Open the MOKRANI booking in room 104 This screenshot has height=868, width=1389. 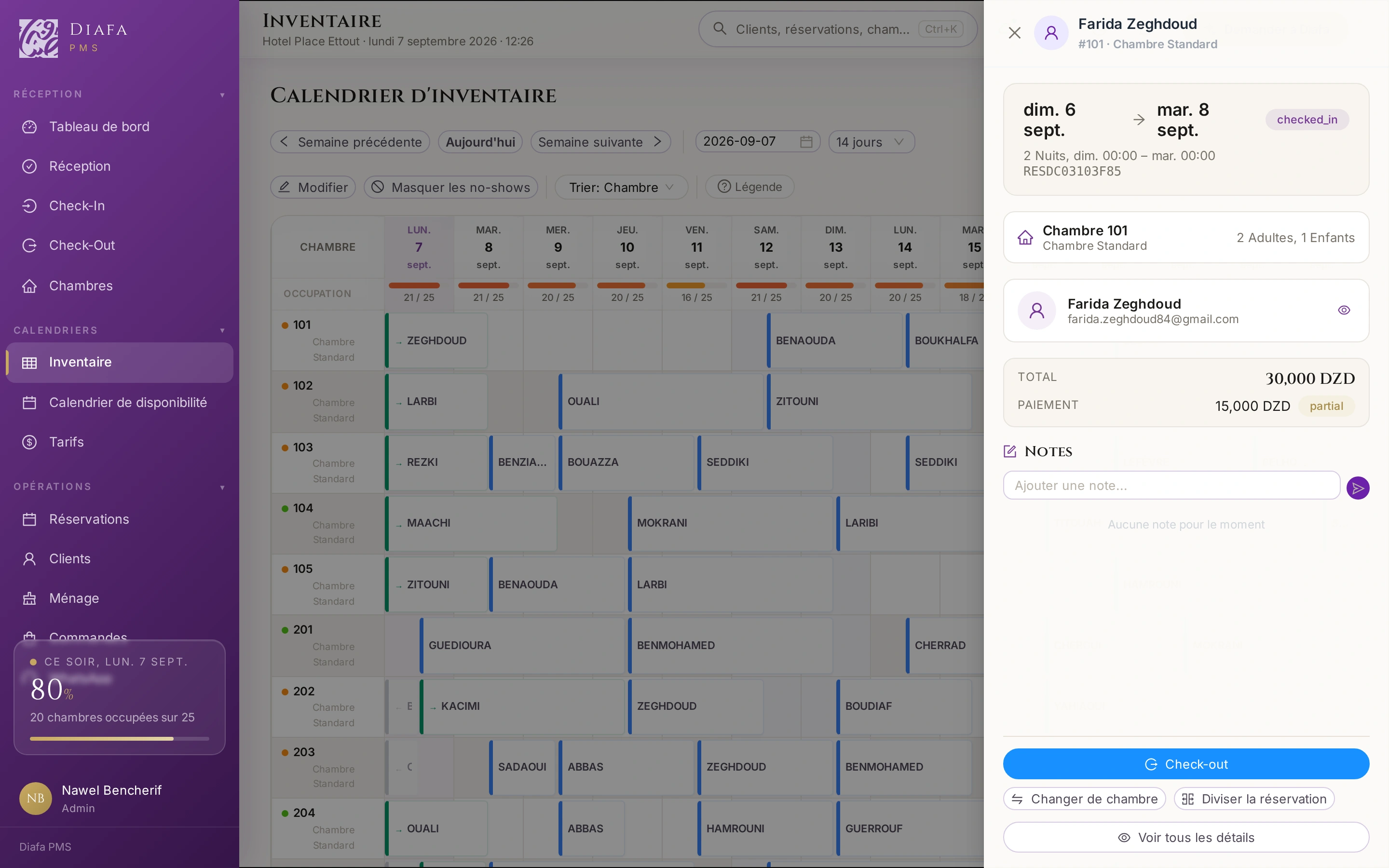click(x=730, y=523)
